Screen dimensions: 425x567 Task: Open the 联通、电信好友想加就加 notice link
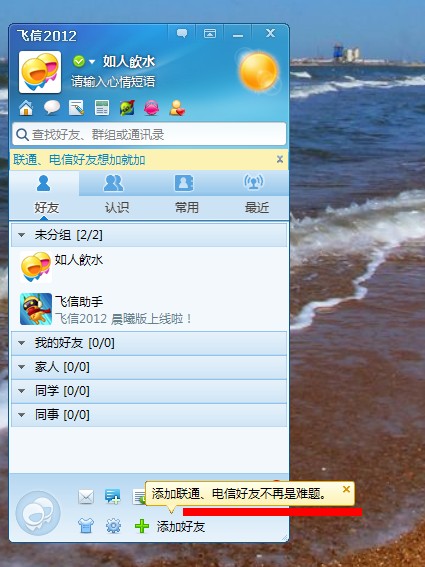[80, 159]
